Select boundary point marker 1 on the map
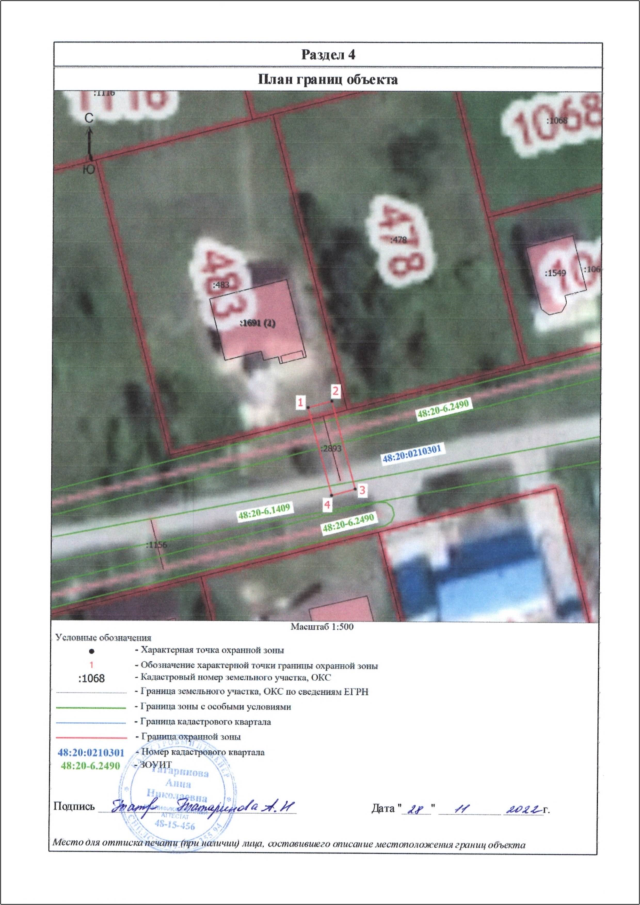The width and height of the screenshot is (640, 905). [x=300, y=402]
